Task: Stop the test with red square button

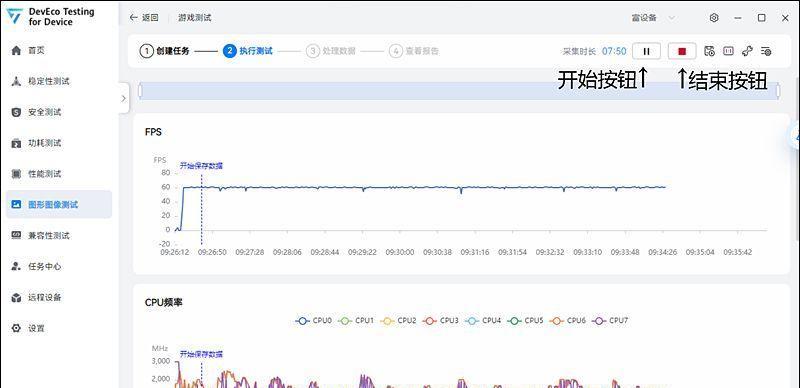Action: pyautogui.click(x=682, y=51)
